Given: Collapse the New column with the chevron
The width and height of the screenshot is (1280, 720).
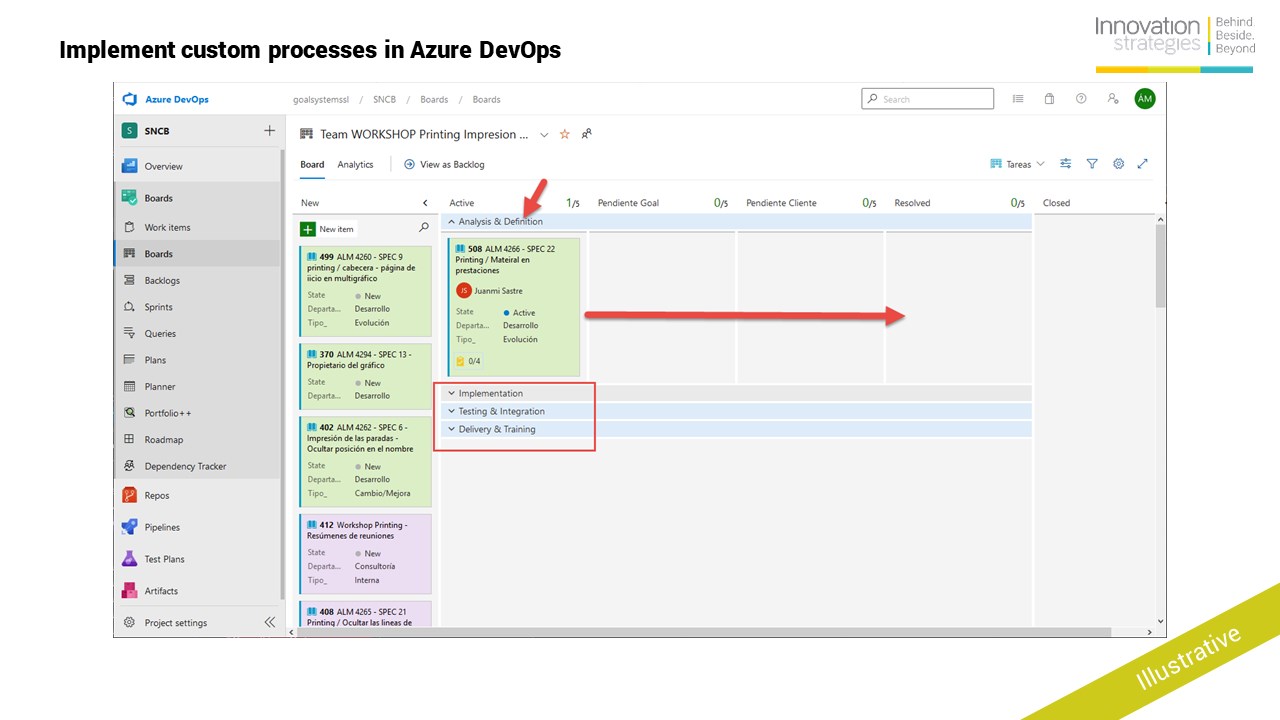Looking at the screenshot, I should [x=425, y=203].
